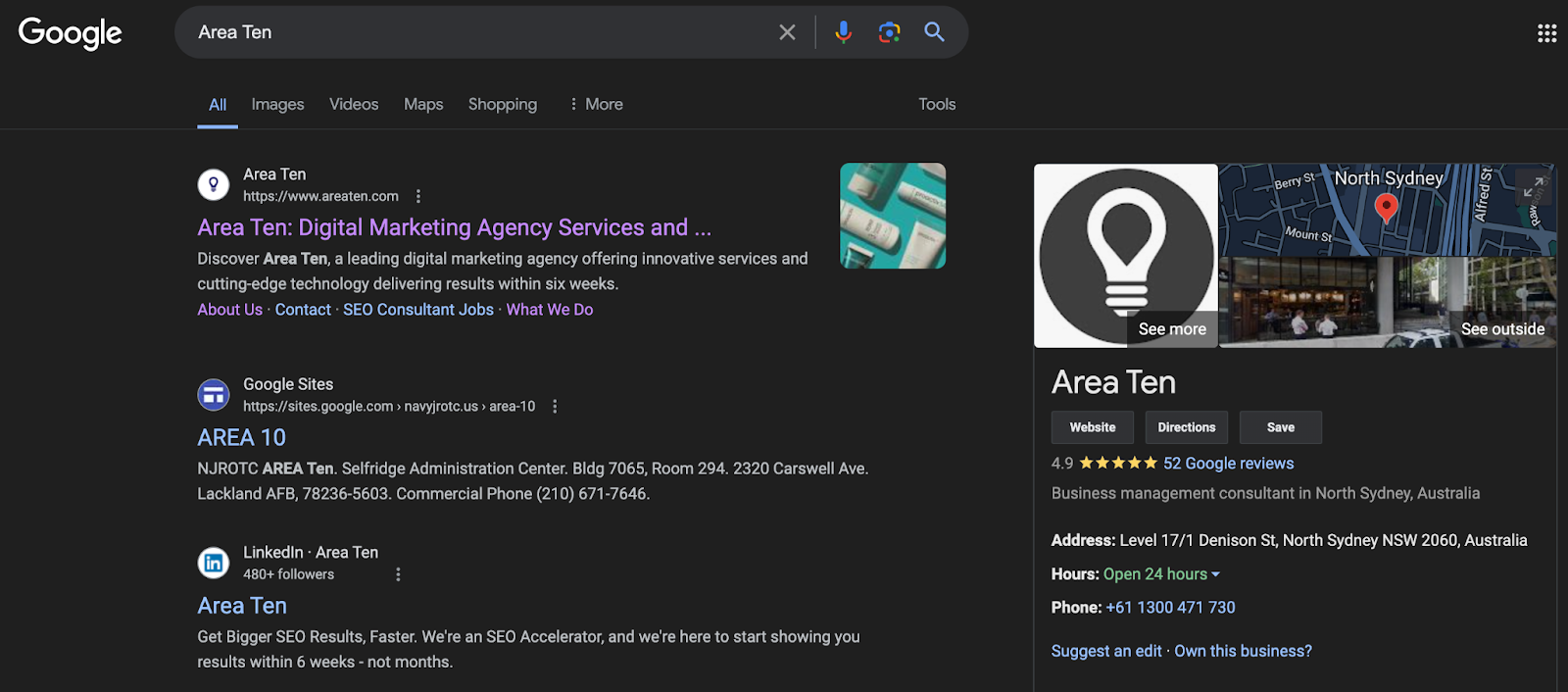
Task: Click the Area Ten knowledge panel heading
Action: (1113, 382)
